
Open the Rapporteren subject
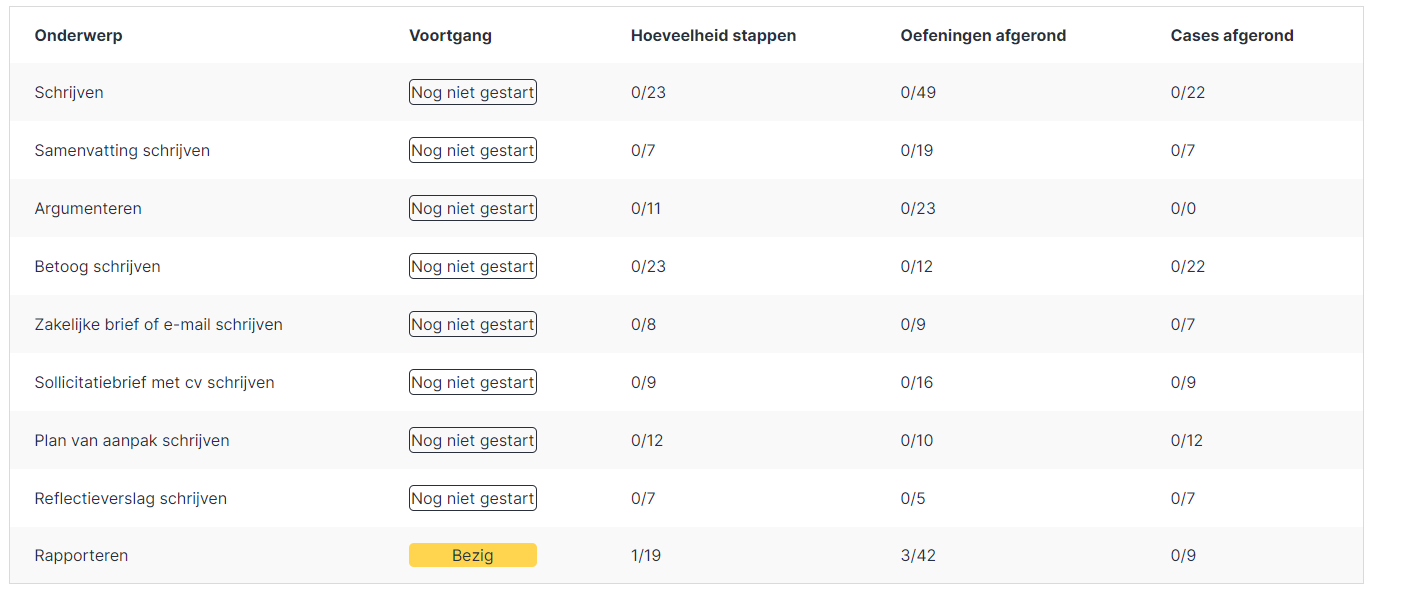point(81,556)
